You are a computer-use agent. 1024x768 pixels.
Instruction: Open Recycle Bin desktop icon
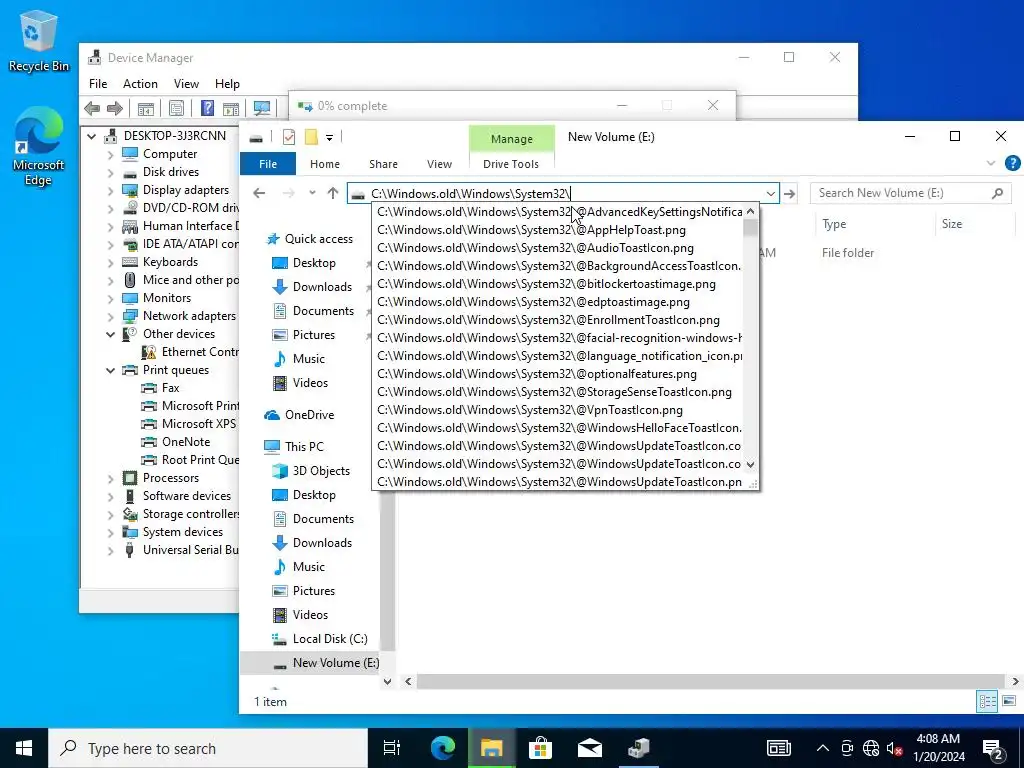tap(39, 42)
